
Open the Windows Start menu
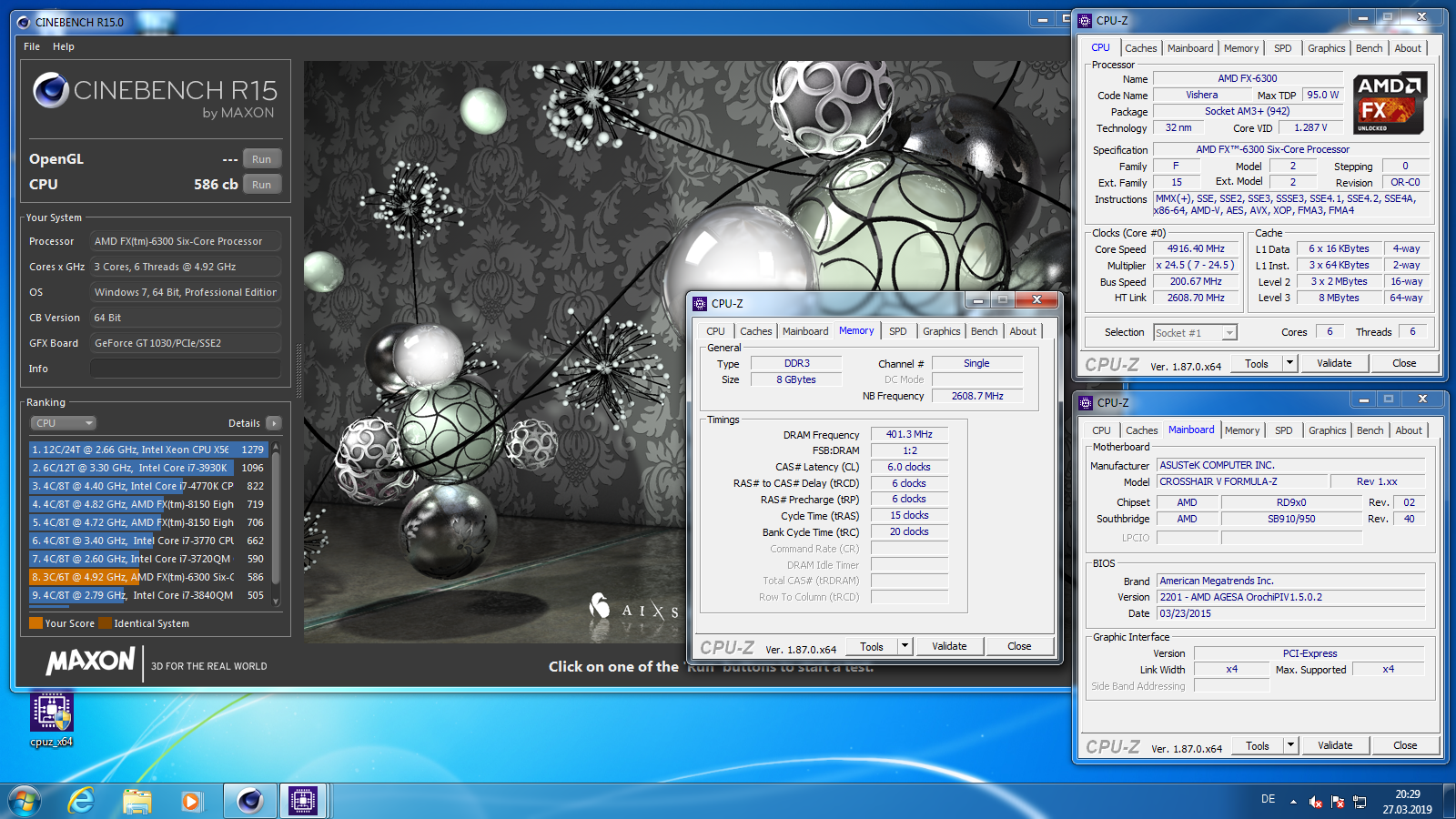(x=25, y=801)
